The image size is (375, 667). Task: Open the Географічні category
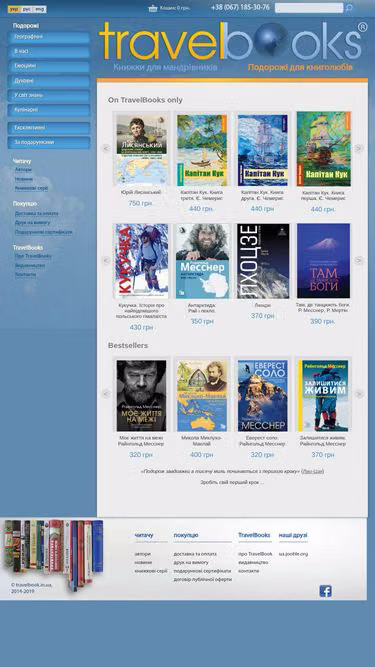[x=49, y=37]
